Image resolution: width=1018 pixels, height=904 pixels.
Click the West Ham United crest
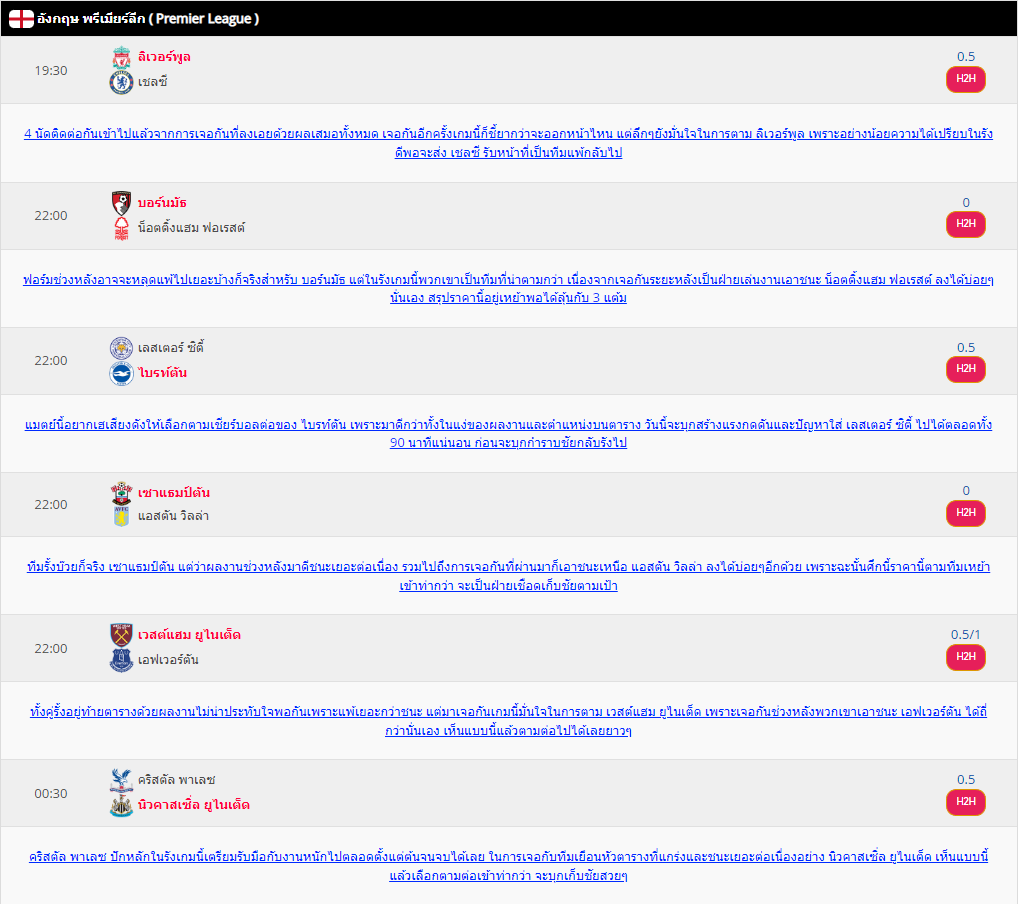pyautogui.click(x=121, y=635)
